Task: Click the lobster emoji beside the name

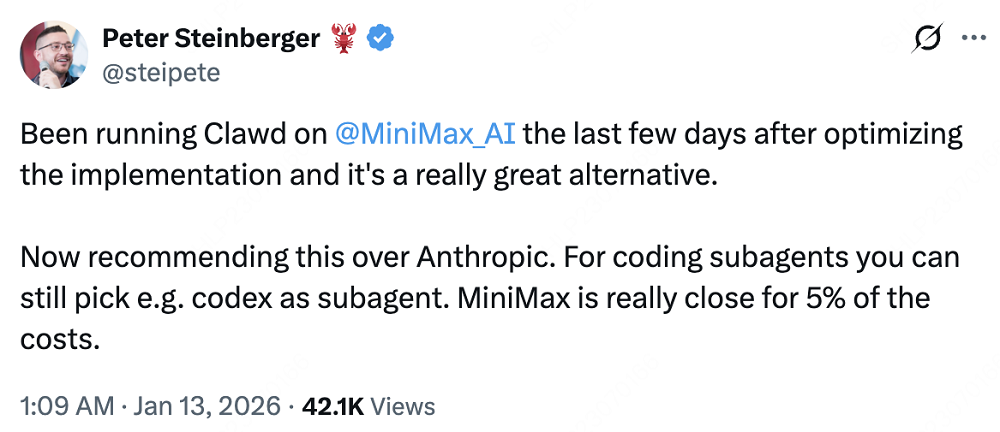Action: click(342, 39)
